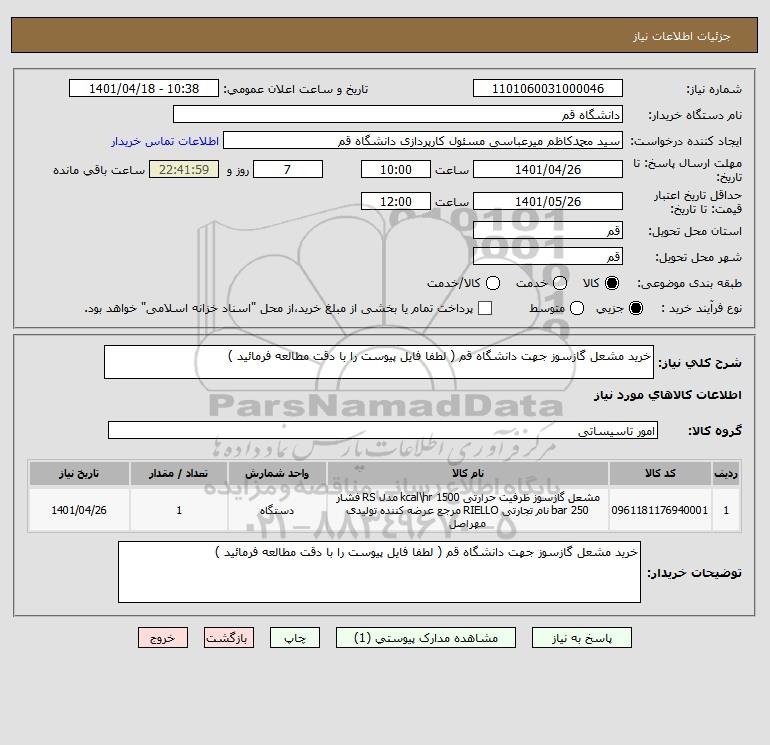Click the طبقه بندی موضوعی label
The image size is (770, 745).
point(689,283)
